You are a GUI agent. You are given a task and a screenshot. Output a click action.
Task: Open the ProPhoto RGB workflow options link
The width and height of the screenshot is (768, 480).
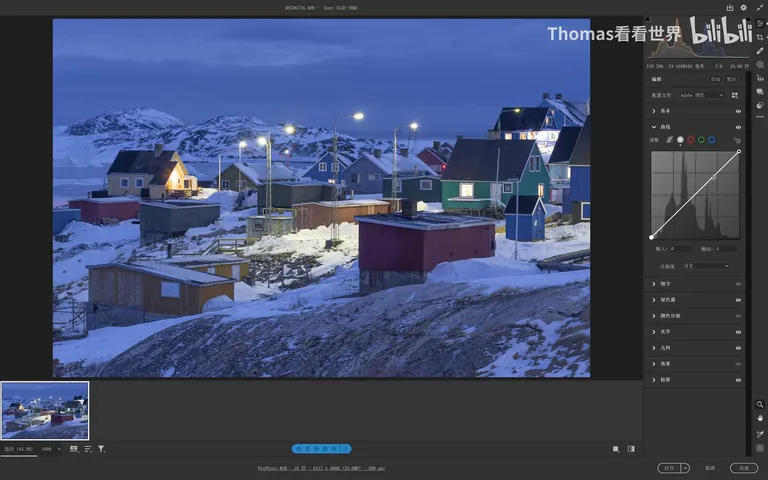point(321,468)
